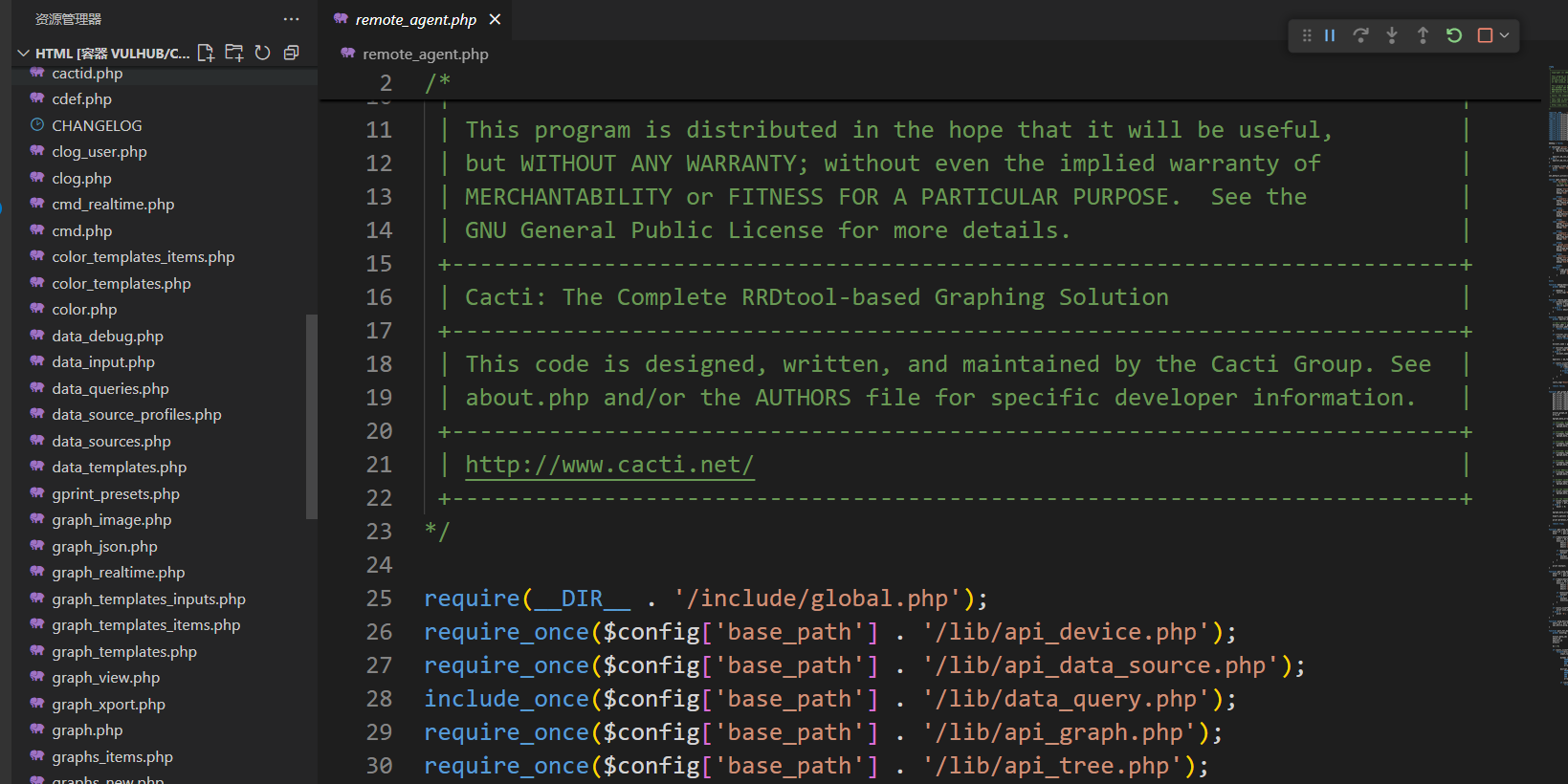1568x784 pixels.
Task: Grab the debug toolbar drag handle
Action: [1307, 35]
